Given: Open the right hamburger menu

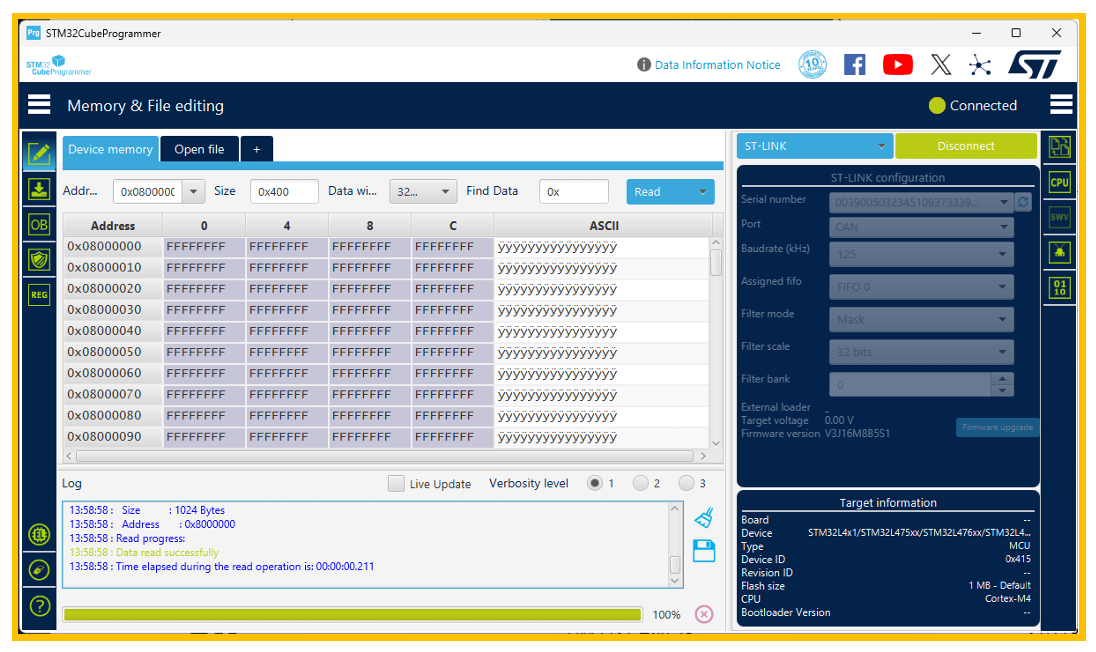Looking at the screenshot, I should 1061,105.
